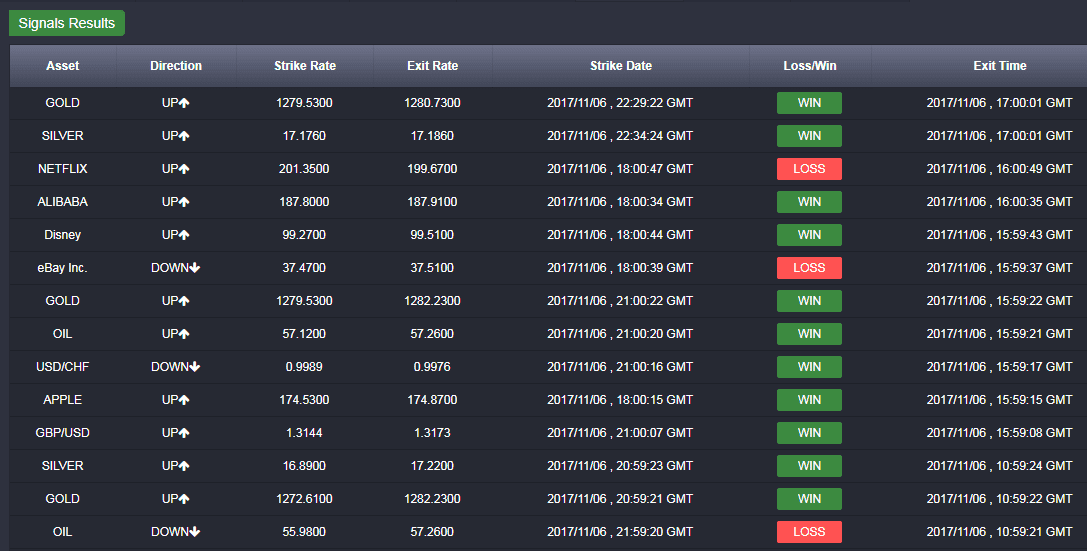Screen dimensions: 1087x551
Task: Click exit time 2017/11/06 , 15:59:08 GMT
Action: [x=1000, y=432]
